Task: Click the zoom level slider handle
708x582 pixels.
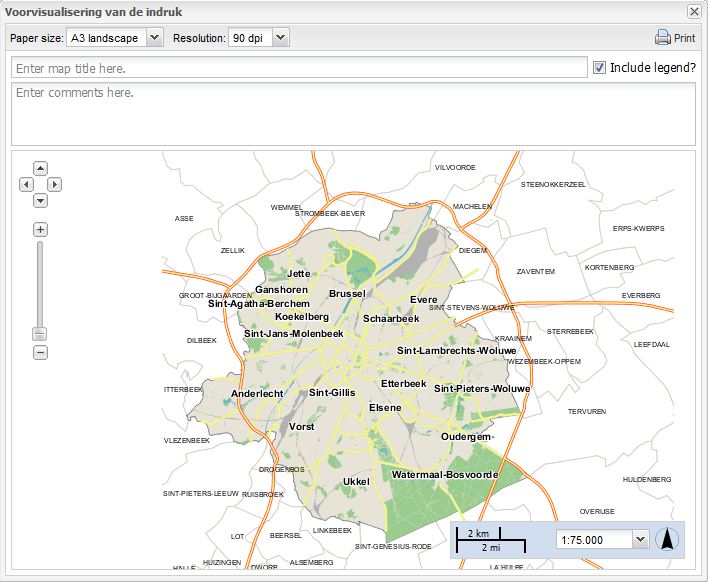Action: point(40,333)
